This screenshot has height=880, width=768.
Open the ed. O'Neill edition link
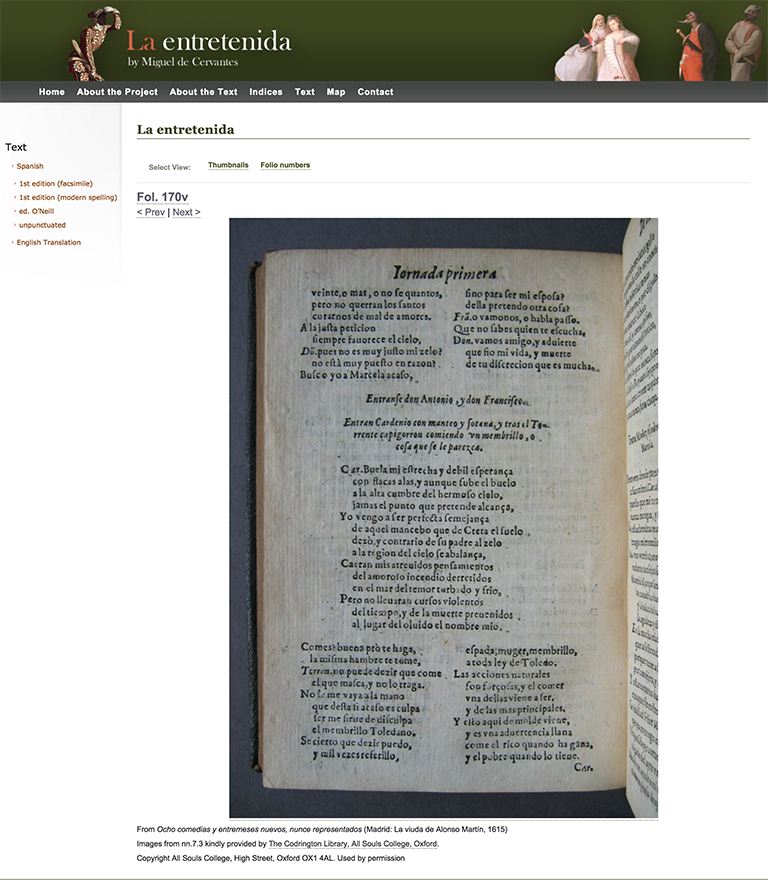36,212
